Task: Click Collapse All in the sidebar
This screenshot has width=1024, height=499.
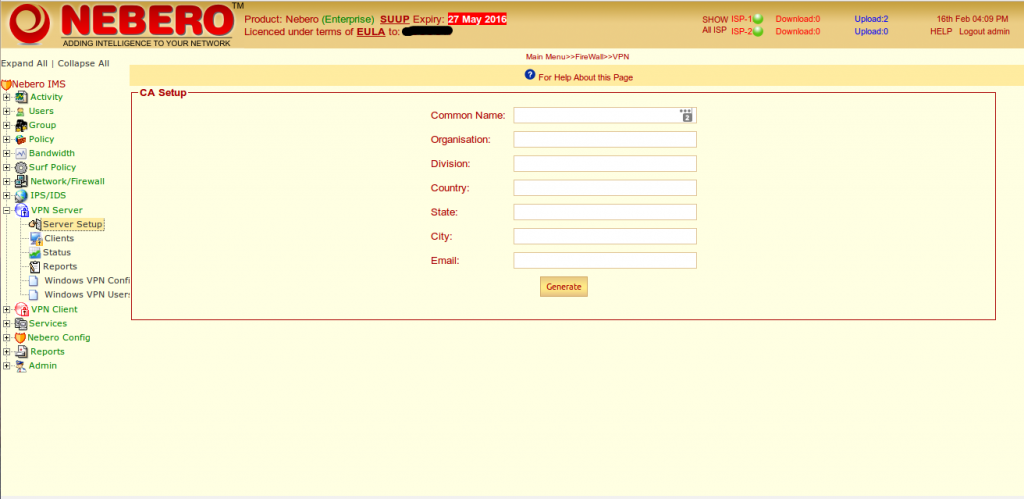Action: click(83, 63)
